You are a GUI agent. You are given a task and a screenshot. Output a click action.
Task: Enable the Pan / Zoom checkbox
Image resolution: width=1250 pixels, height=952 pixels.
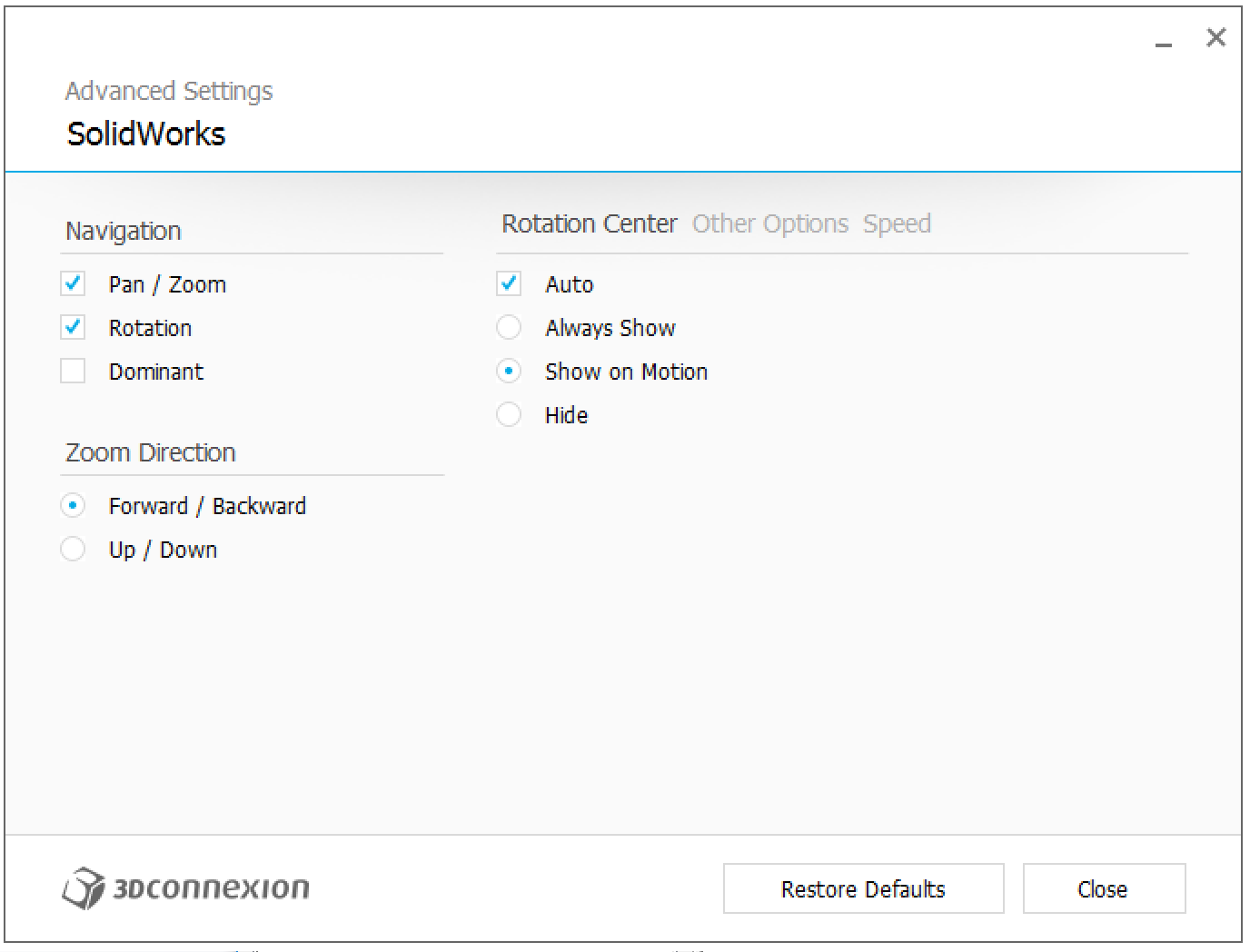[x=73, y=284]
